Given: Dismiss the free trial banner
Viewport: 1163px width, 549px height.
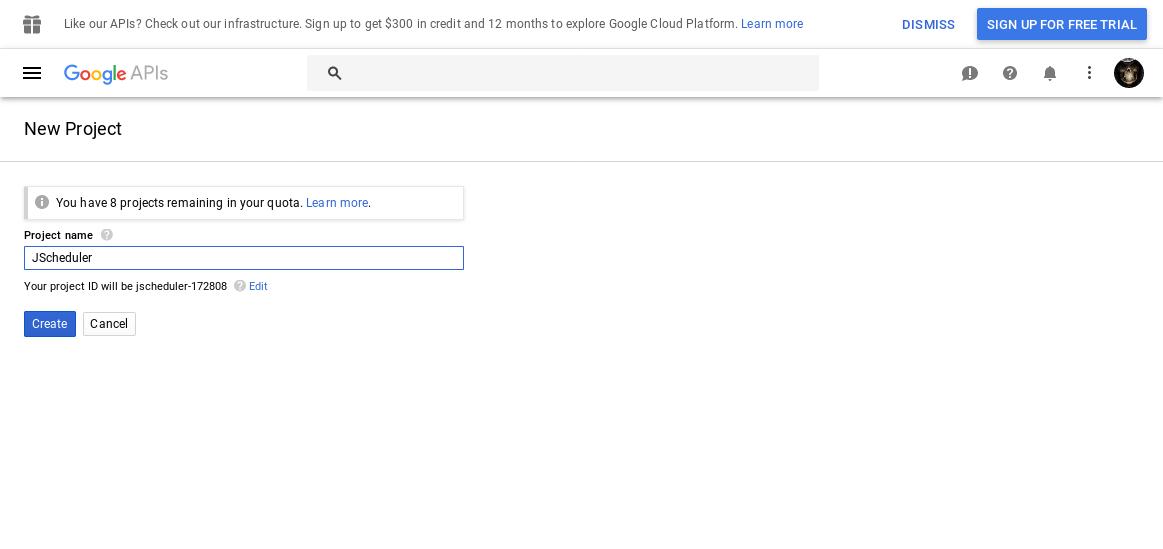Looking at the screenshot, I should (x=928, y=24).
